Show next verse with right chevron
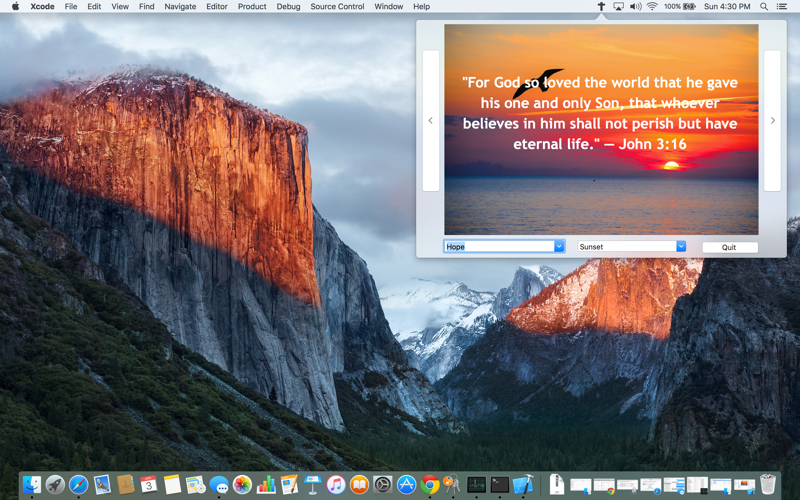800x500 pixels. coord(772,120)
